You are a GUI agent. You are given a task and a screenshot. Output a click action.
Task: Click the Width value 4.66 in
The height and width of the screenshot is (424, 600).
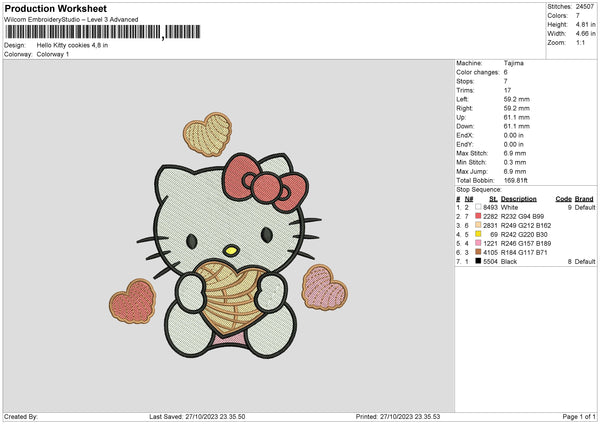(585, 34)
